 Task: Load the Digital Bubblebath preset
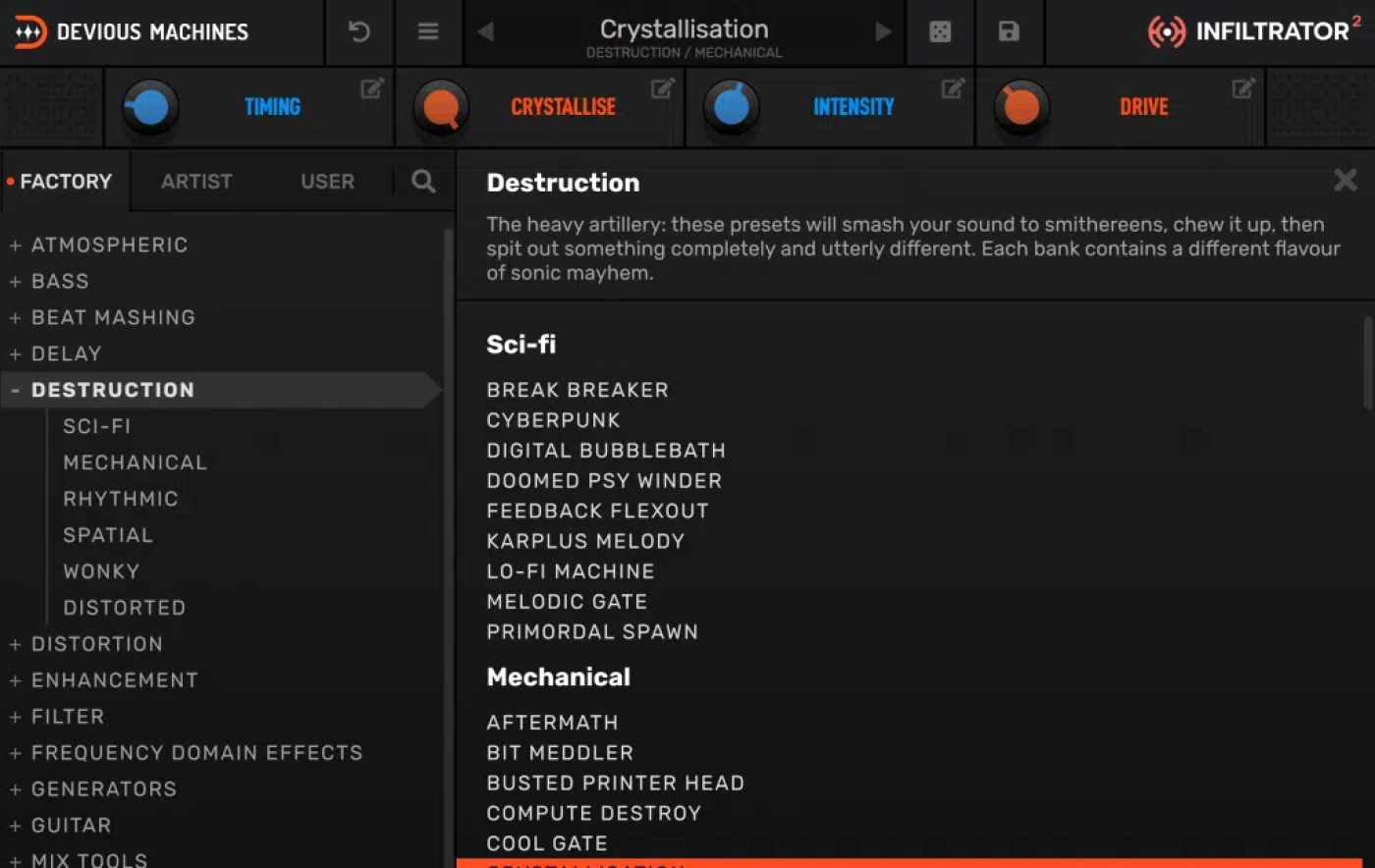tap(606, 451)
